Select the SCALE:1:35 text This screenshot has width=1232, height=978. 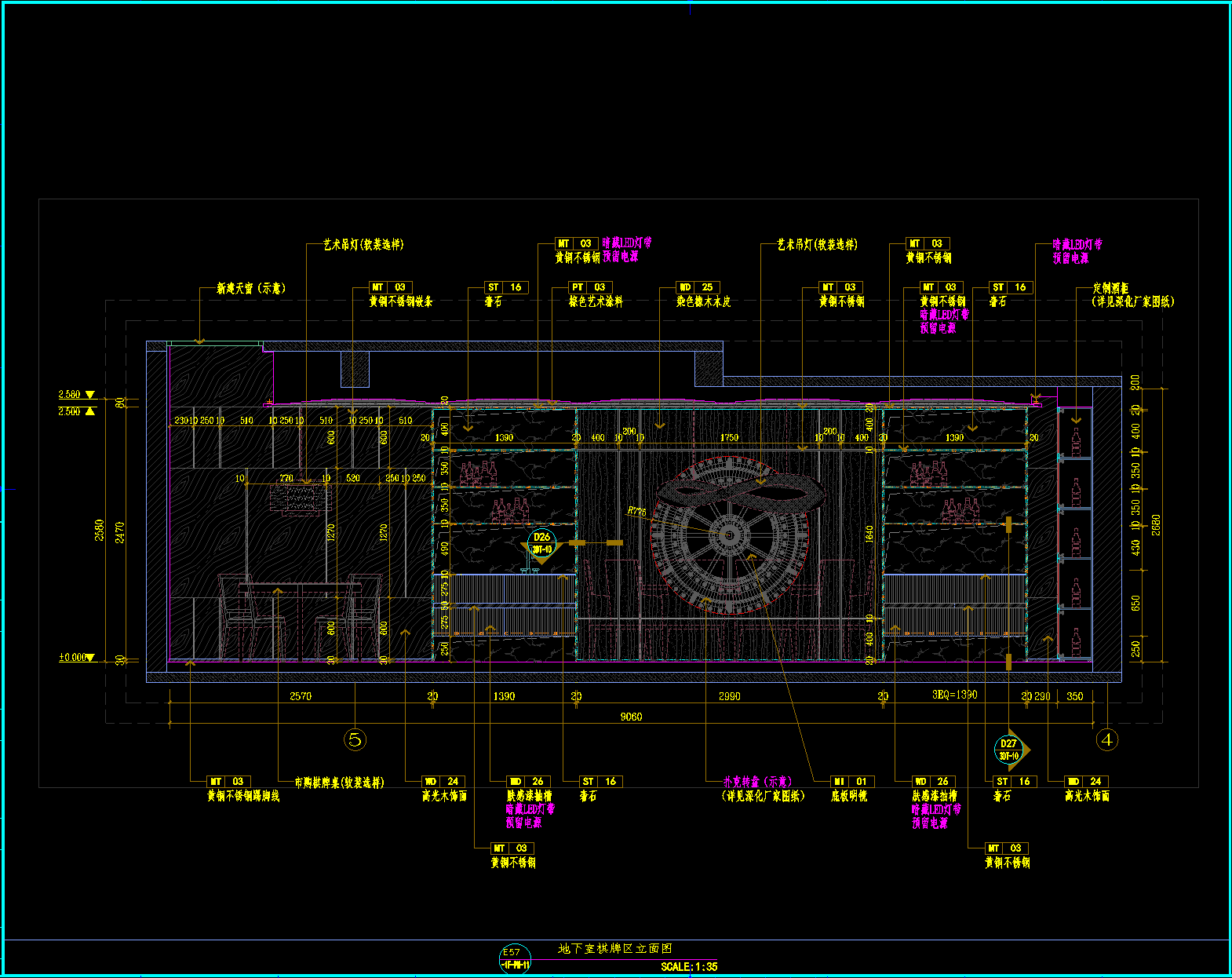(689, 967)
